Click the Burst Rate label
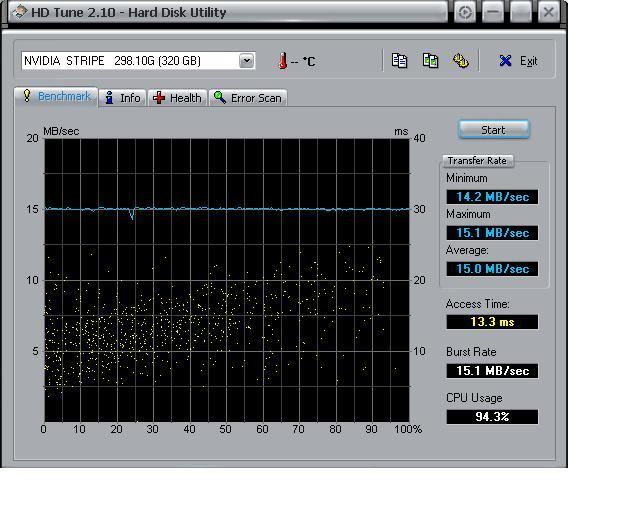This screenshot has height=512, width=640. [471, 352]
